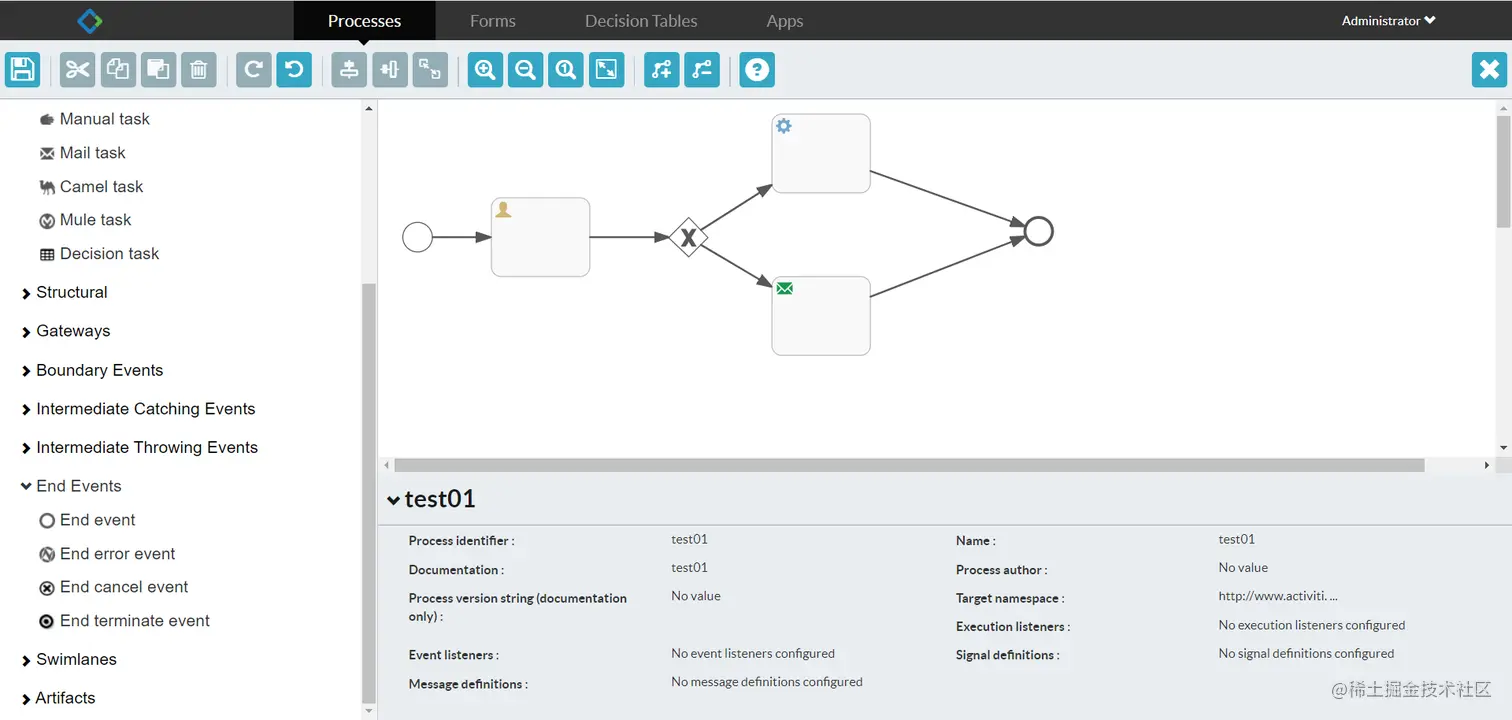
Task: Click the remove bend-point icon
Action: (x=702, y=70)
